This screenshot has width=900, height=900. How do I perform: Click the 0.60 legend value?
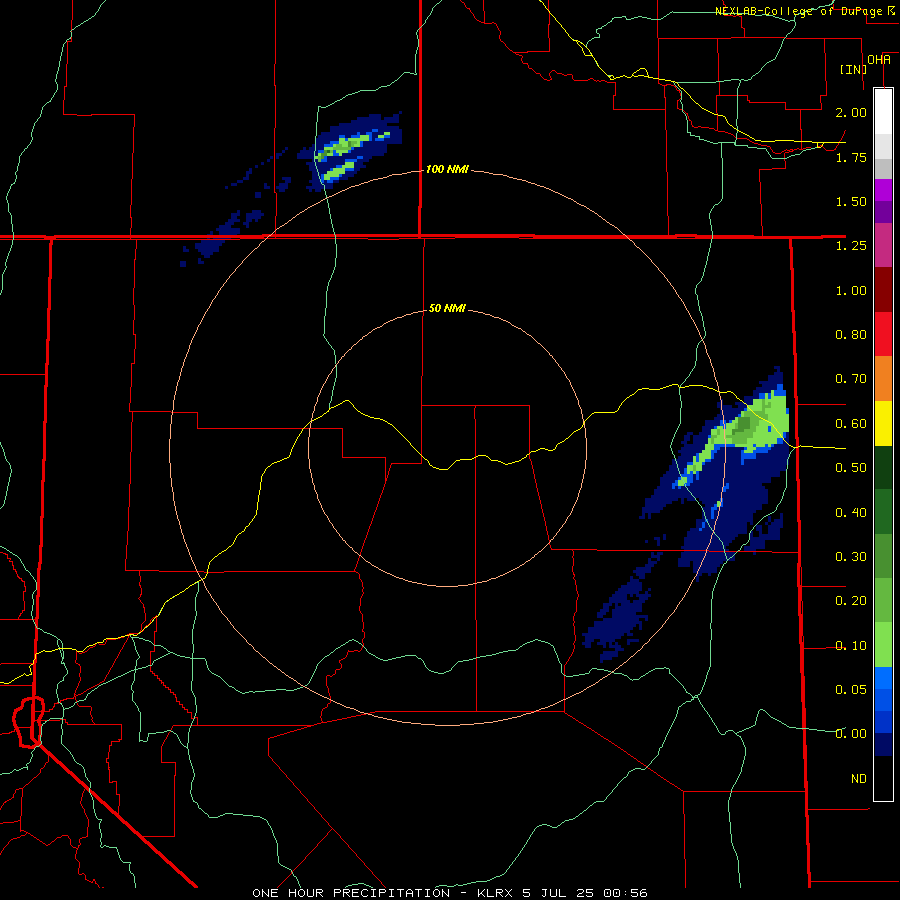pyautogui.click(x=851, y=424)
